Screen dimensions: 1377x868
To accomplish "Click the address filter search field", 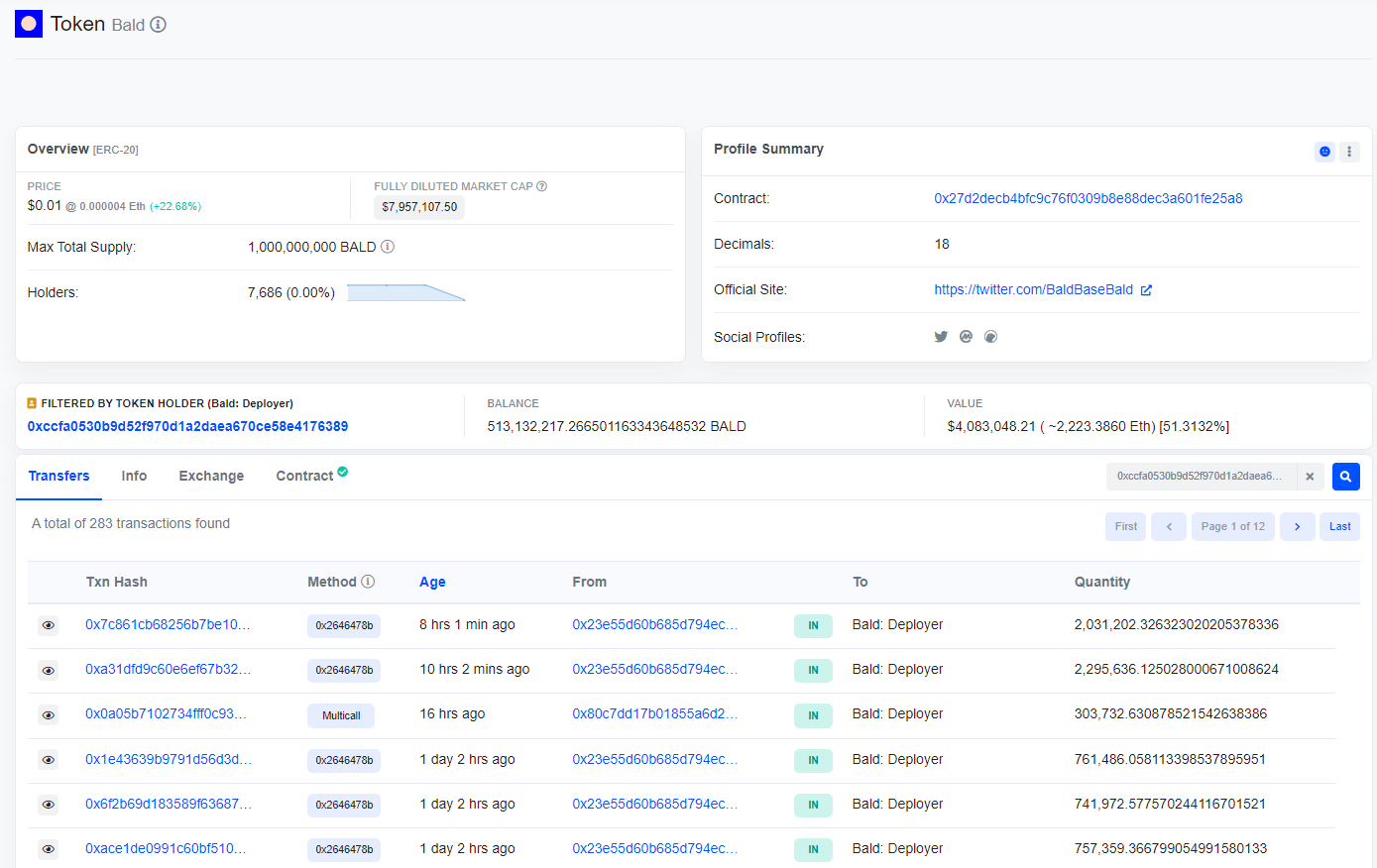I will (1200, 477).
